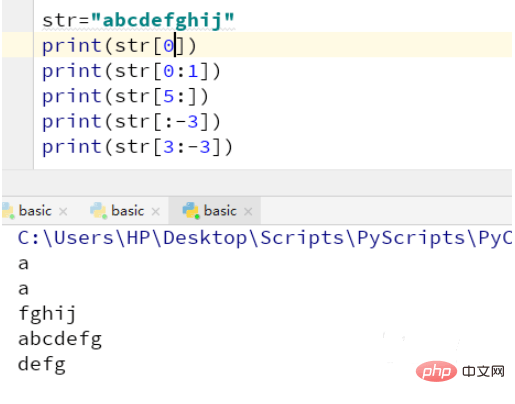
Task: Select the second basic run tab
Action: [x=128, y=211]
